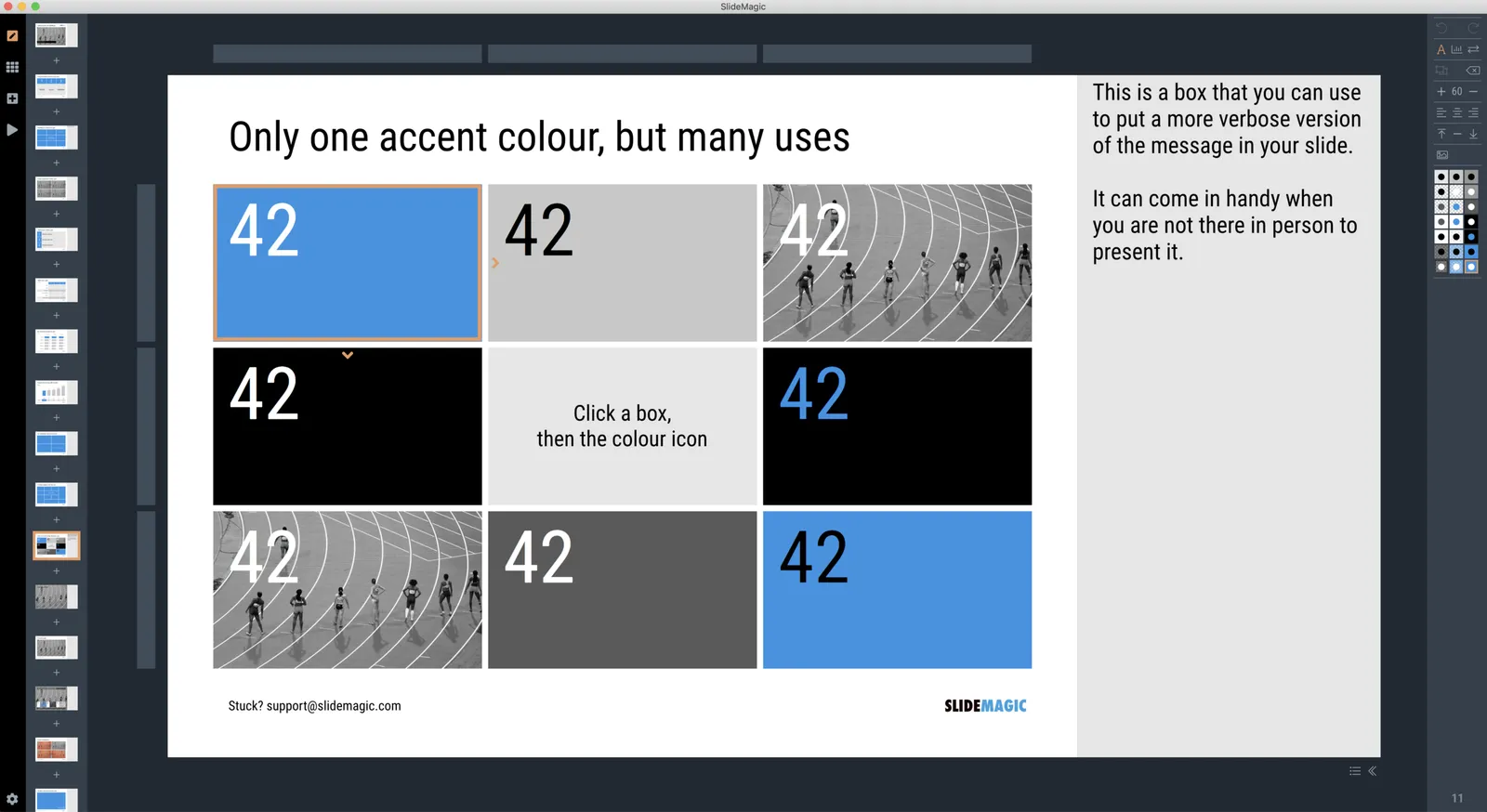The height and width of the screenshot is (812, 1487).
Task: Select the blue box with black 42
Action: [x=897, y=590]
